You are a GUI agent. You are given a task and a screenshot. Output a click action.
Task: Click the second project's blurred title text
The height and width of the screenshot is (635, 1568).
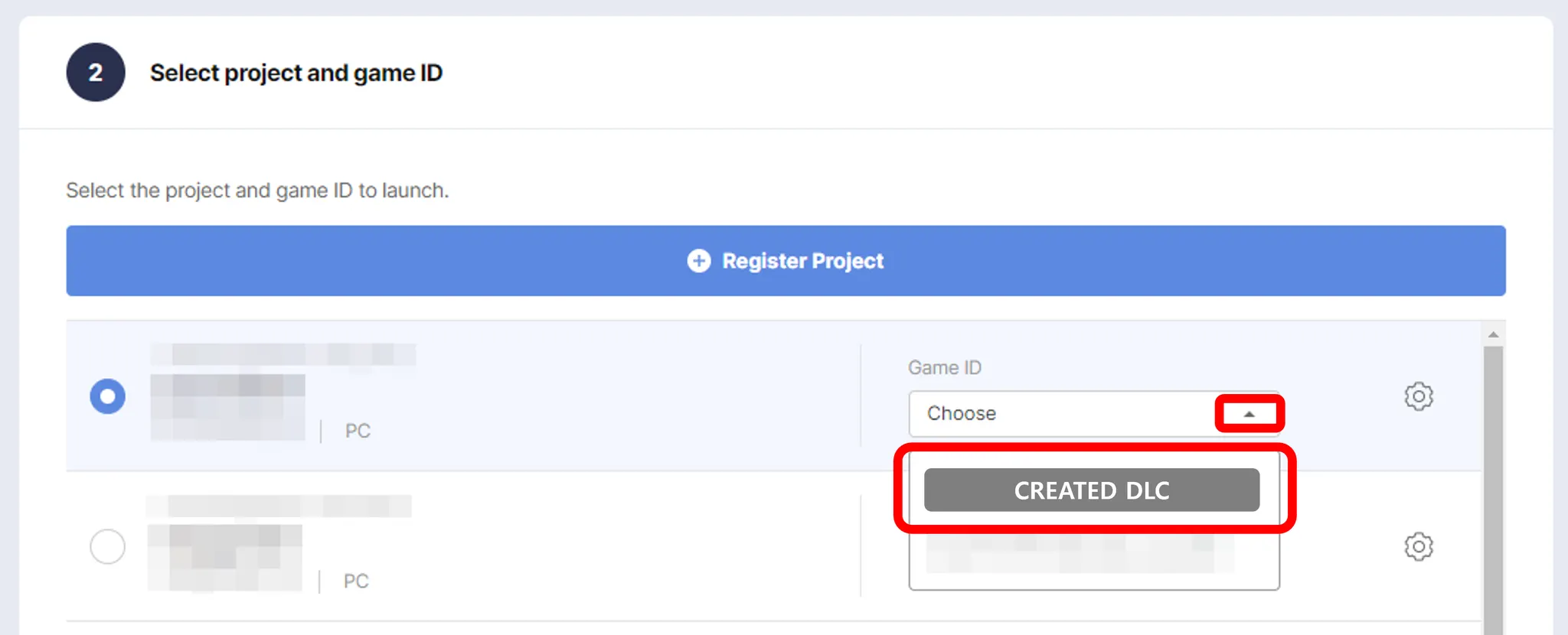click(x=279, y=506)
